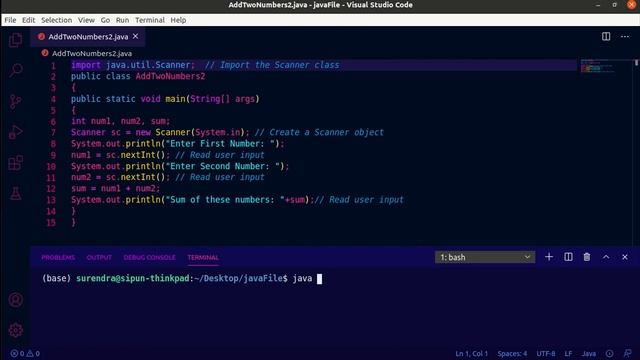The image size is (640, 360).
Task: Open the Explorer view in activity bar
Action: [x=16, y=40]
